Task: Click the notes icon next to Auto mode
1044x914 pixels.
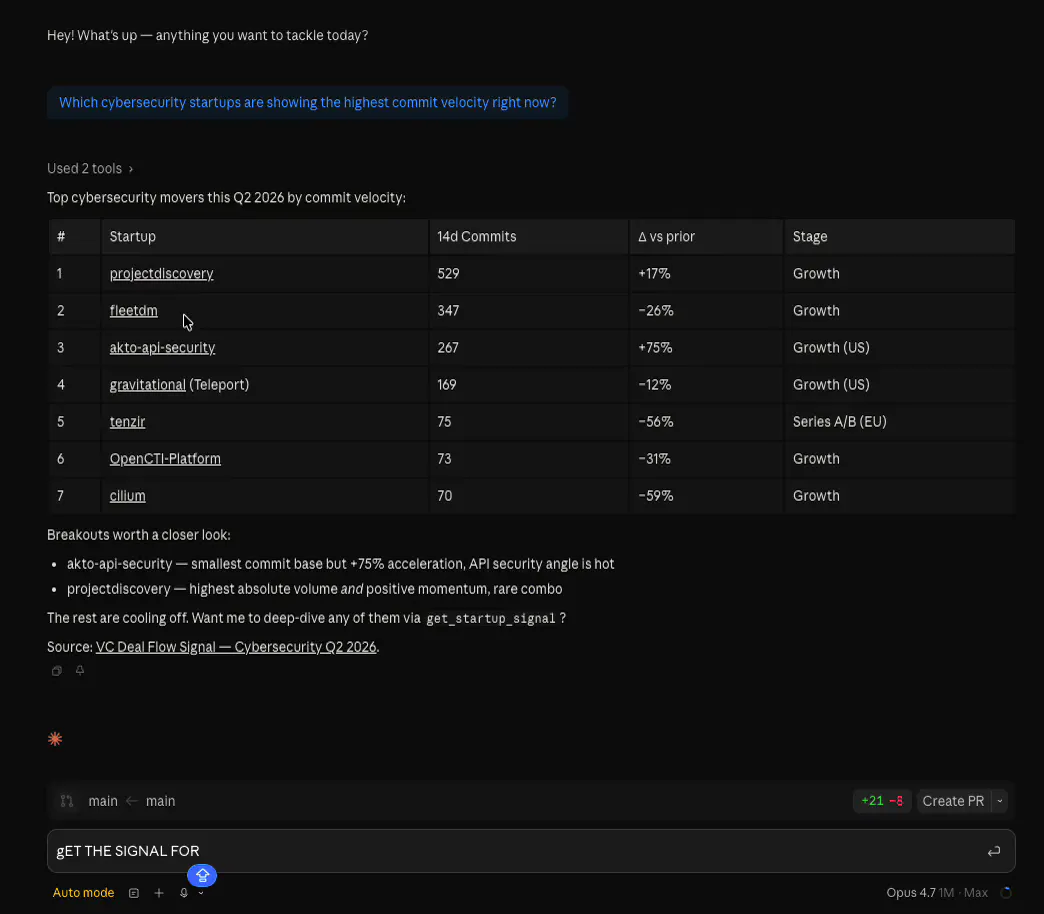Action: [134, 893]
